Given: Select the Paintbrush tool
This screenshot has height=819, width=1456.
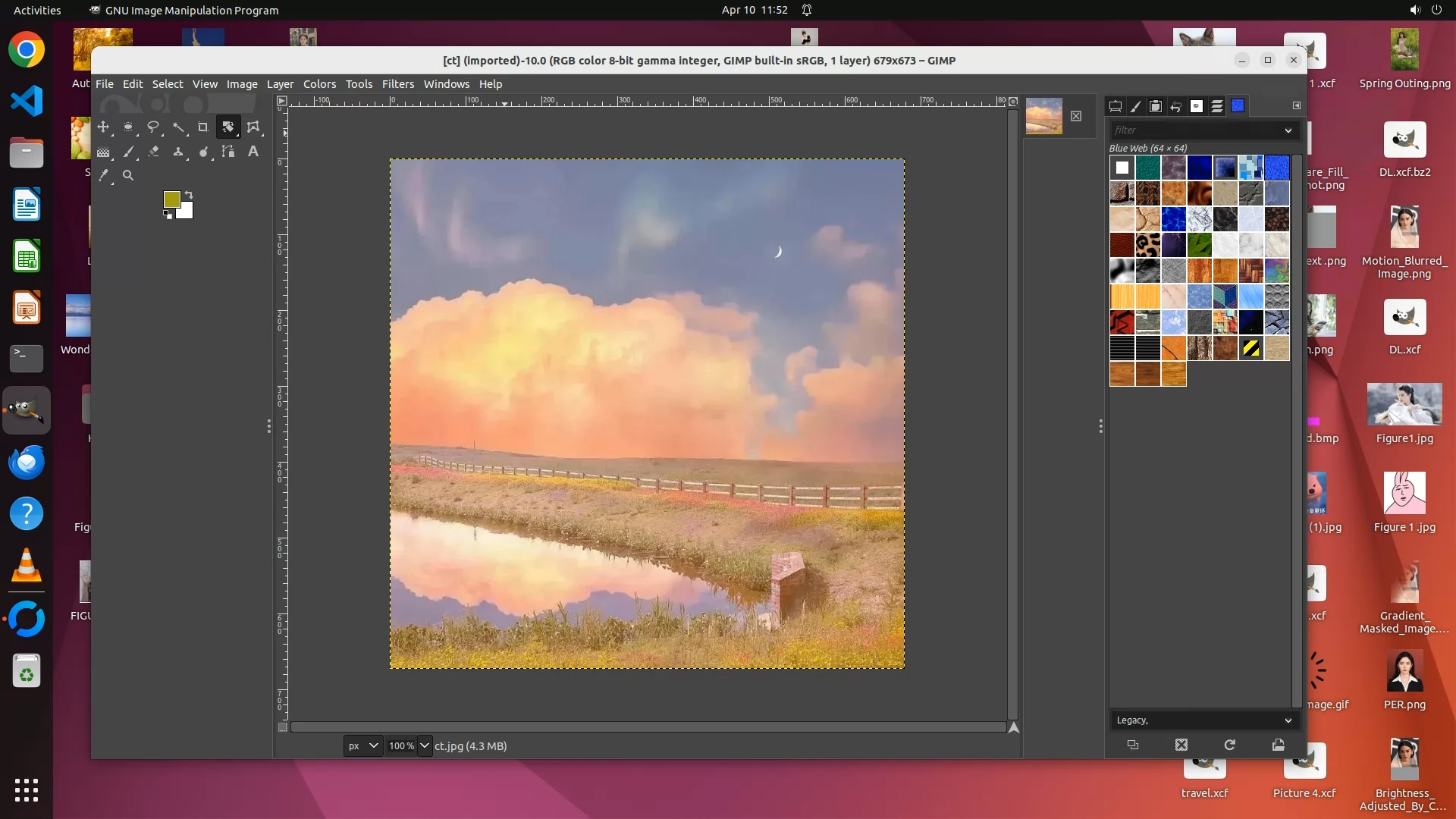Looking at the screenshot, I should point(128,152).
